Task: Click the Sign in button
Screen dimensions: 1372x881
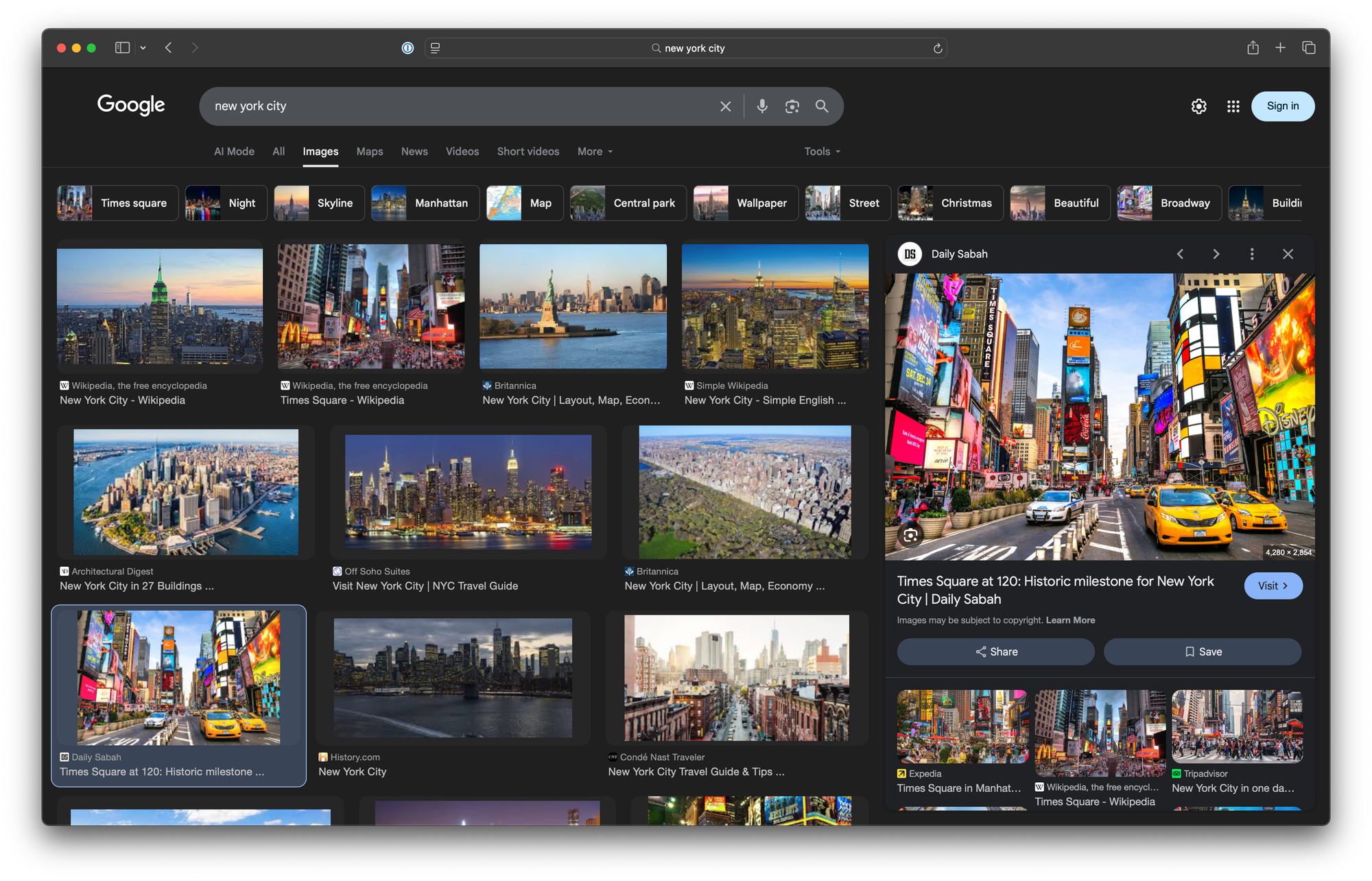Action: click(1282, 106)
